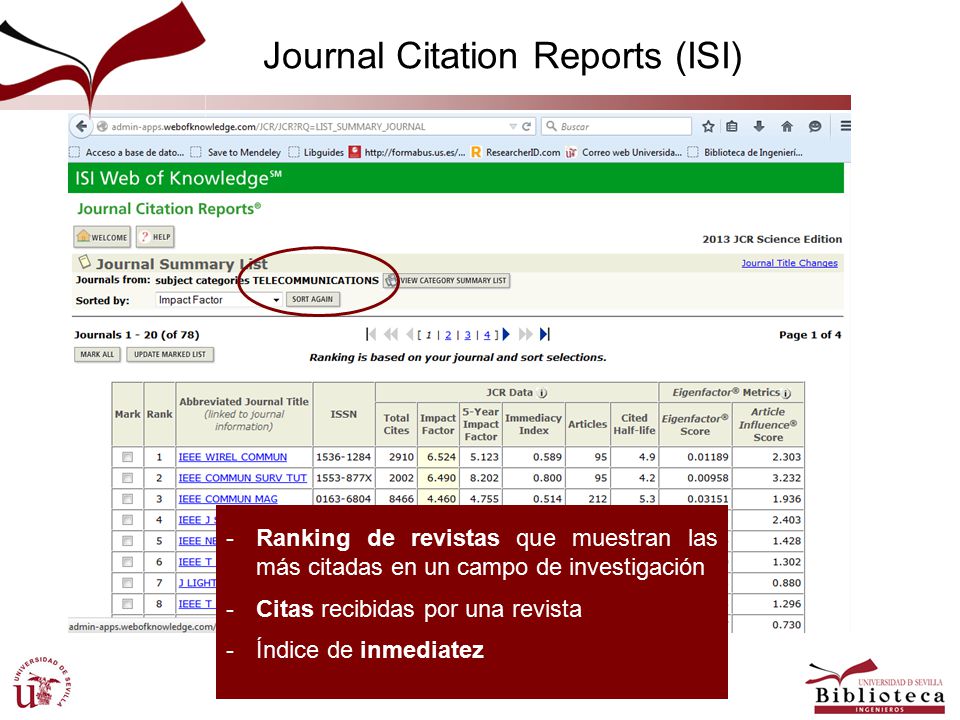Mark checkbox for rank 6 journal
This screenshot has width=960, height=720.
[127, 561]
